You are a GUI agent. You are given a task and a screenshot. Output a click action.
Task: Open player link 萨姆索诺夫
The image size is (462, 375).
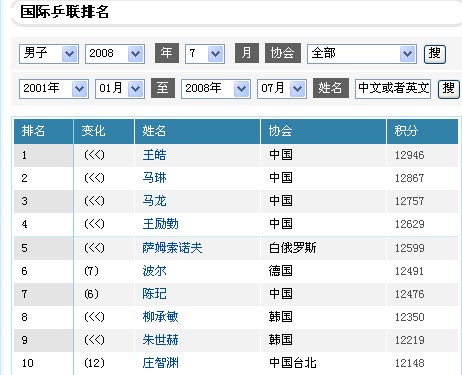click(172, 248)
